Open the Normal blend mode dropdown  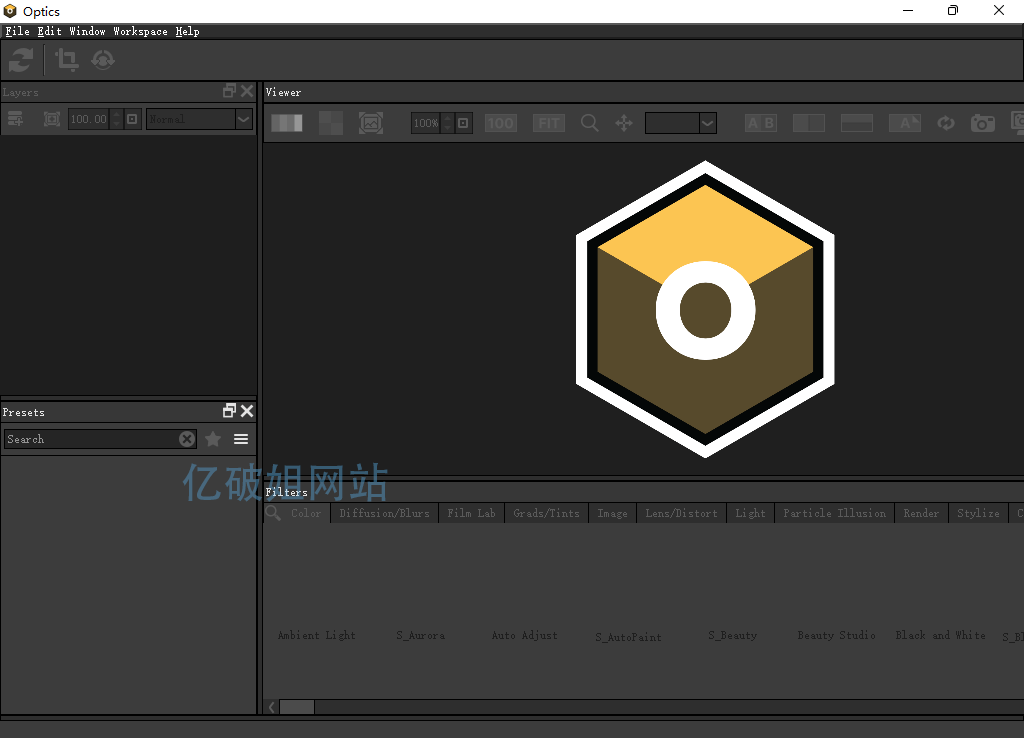tap(200, 119)
